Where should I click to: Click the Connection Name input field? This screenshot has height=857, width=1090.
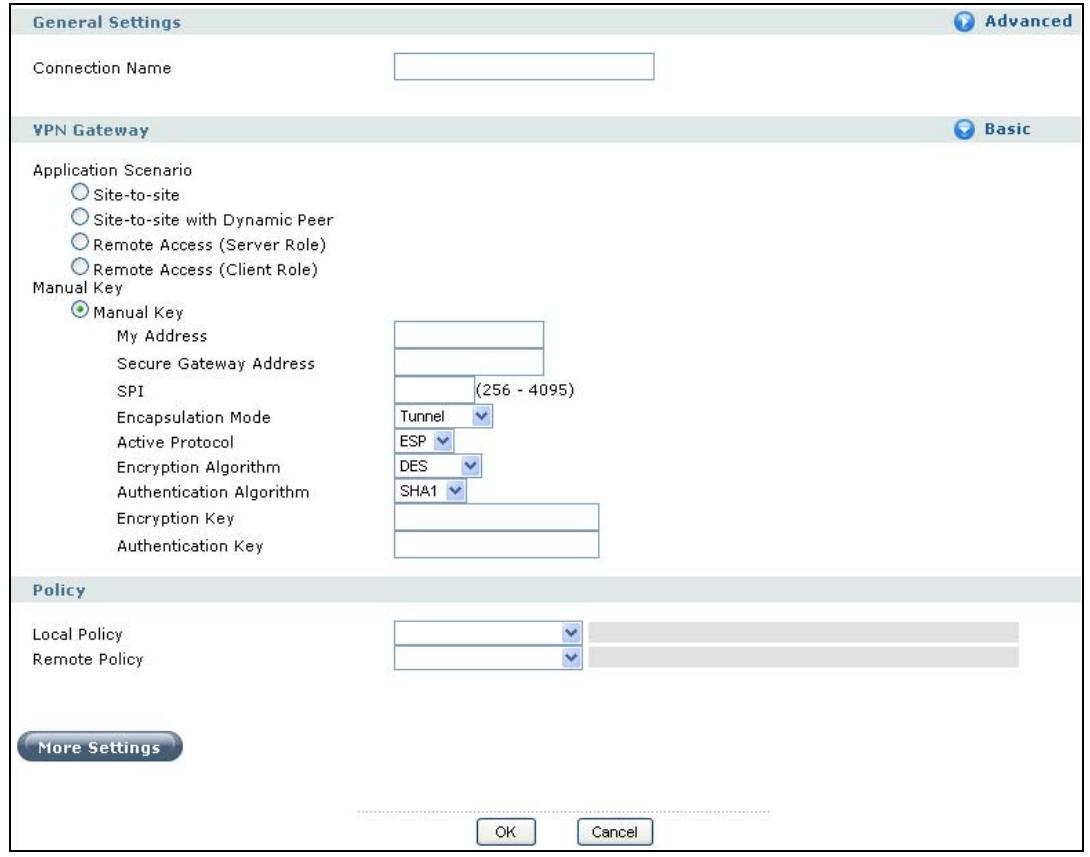tap(523, 67)
